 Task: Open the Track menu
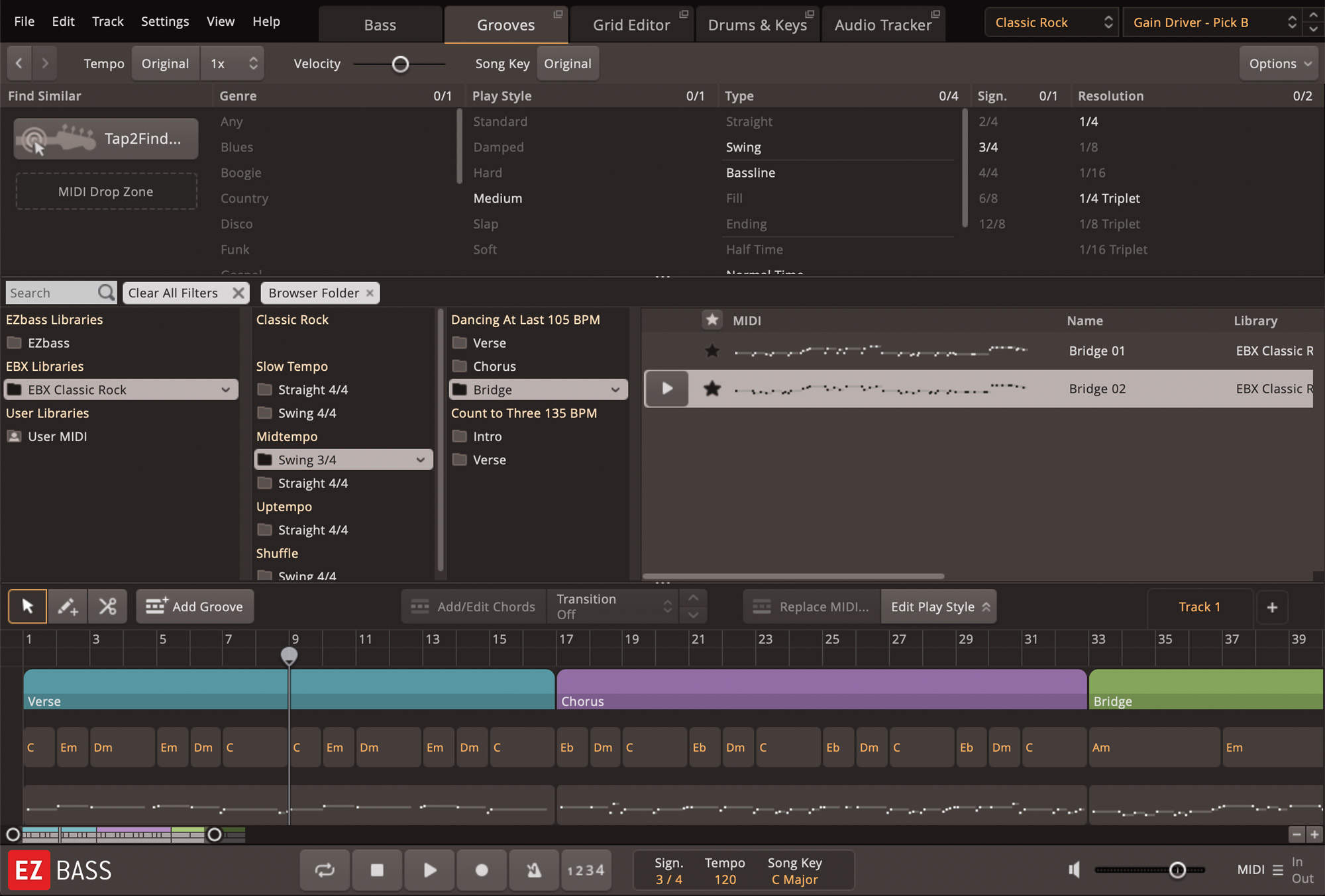(x=107, y=21)
